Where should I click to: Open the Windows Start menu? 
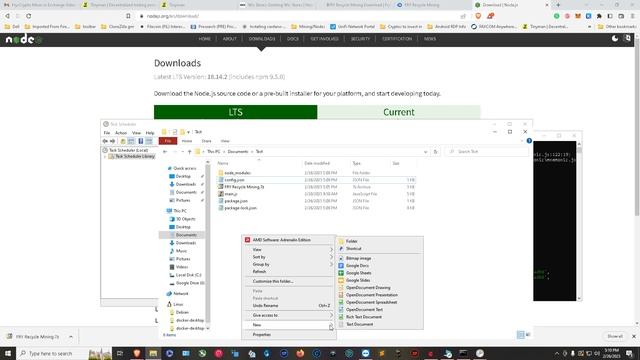pyautogui.click(x=8, y=353)
